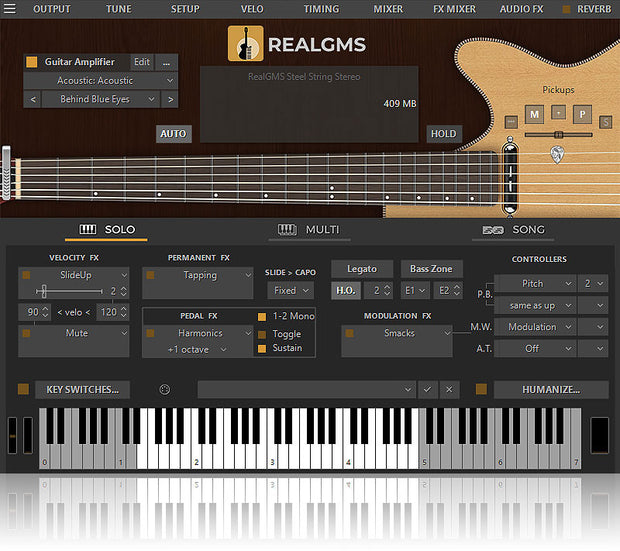Toggle the Toggle pedal checkbox
Viewport: 620px width, 551px height.
pos(262,335)
